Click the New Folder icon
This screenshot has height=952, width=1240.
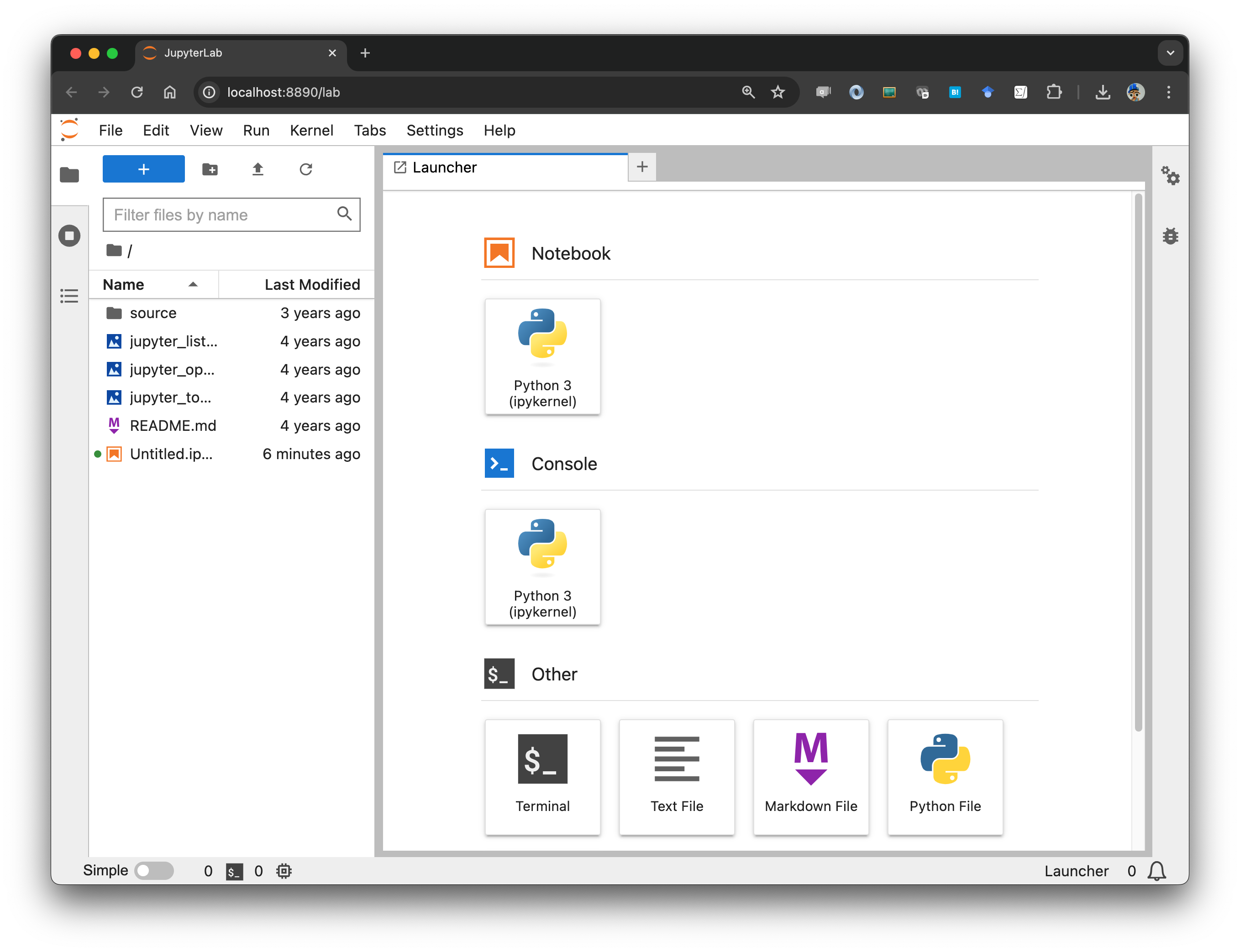210,169
